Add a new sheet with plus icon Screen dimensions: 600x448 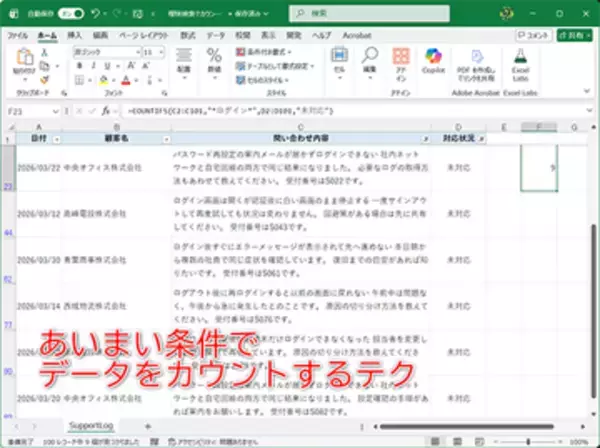[148, 426]
